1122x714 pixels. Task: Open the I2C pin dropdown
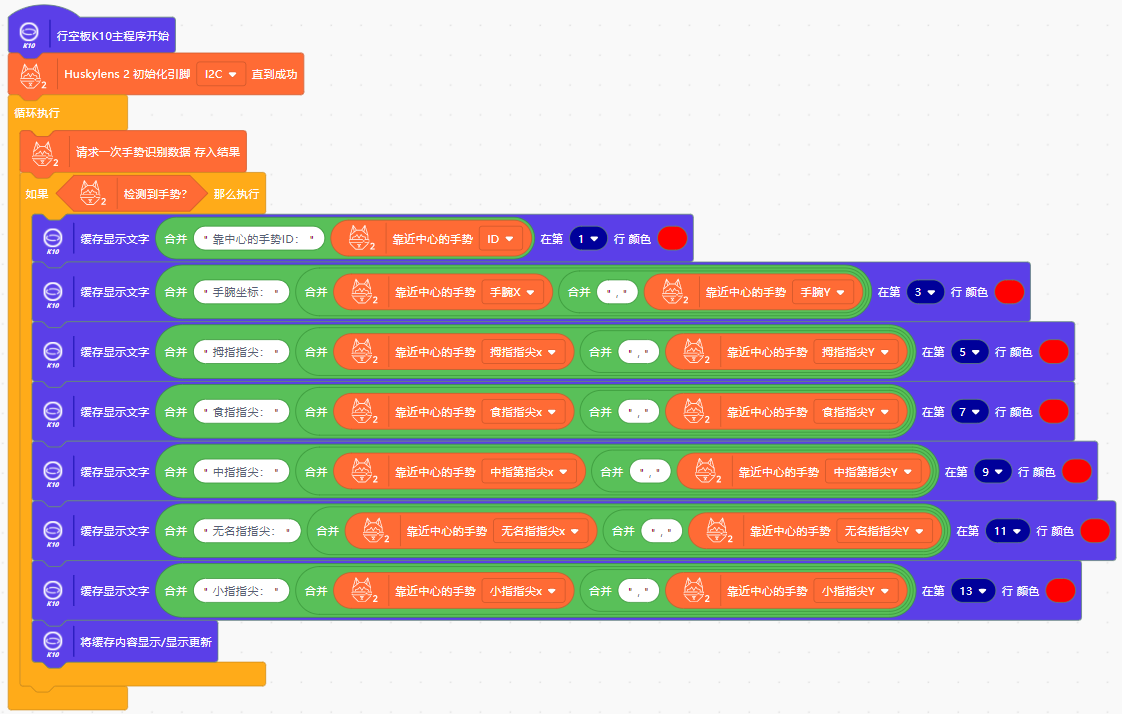click(x=220, y=74)
